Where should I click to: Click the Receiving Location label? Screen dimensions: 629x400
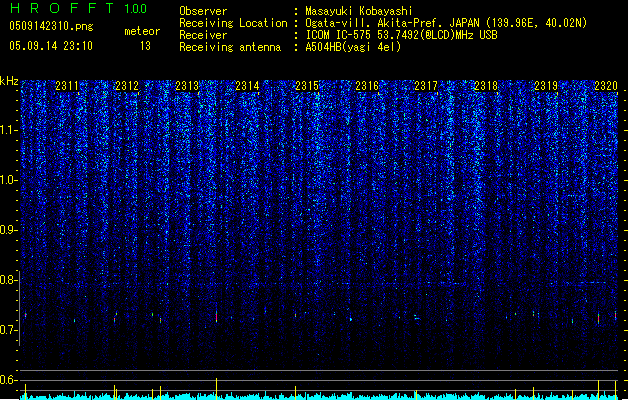click(233, 23)
